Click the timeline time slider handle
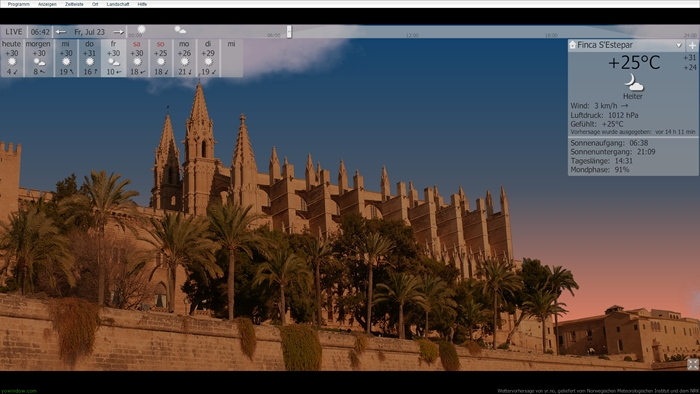 (x=289, y=32)
